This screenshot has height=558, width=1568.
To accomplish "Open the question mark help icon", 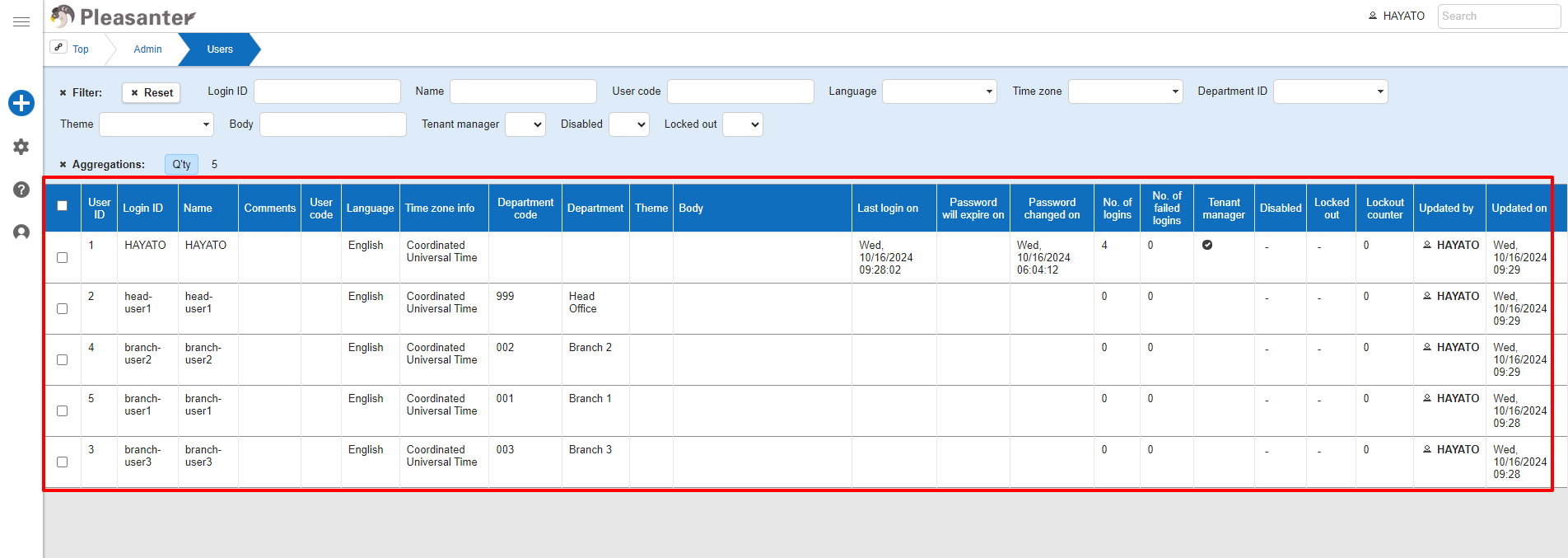I will tap(21, 190).
